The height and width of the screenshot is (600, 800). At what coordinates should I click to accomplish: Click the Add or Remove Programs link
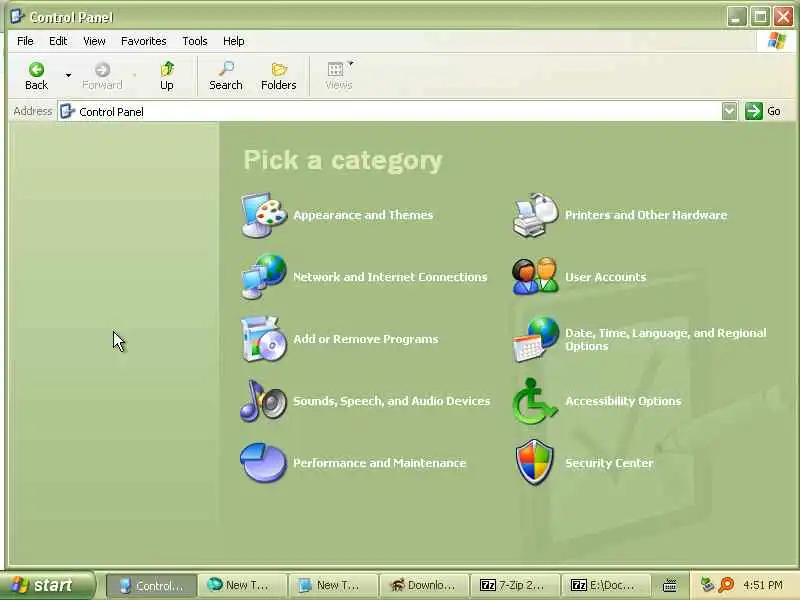(366, 339)
